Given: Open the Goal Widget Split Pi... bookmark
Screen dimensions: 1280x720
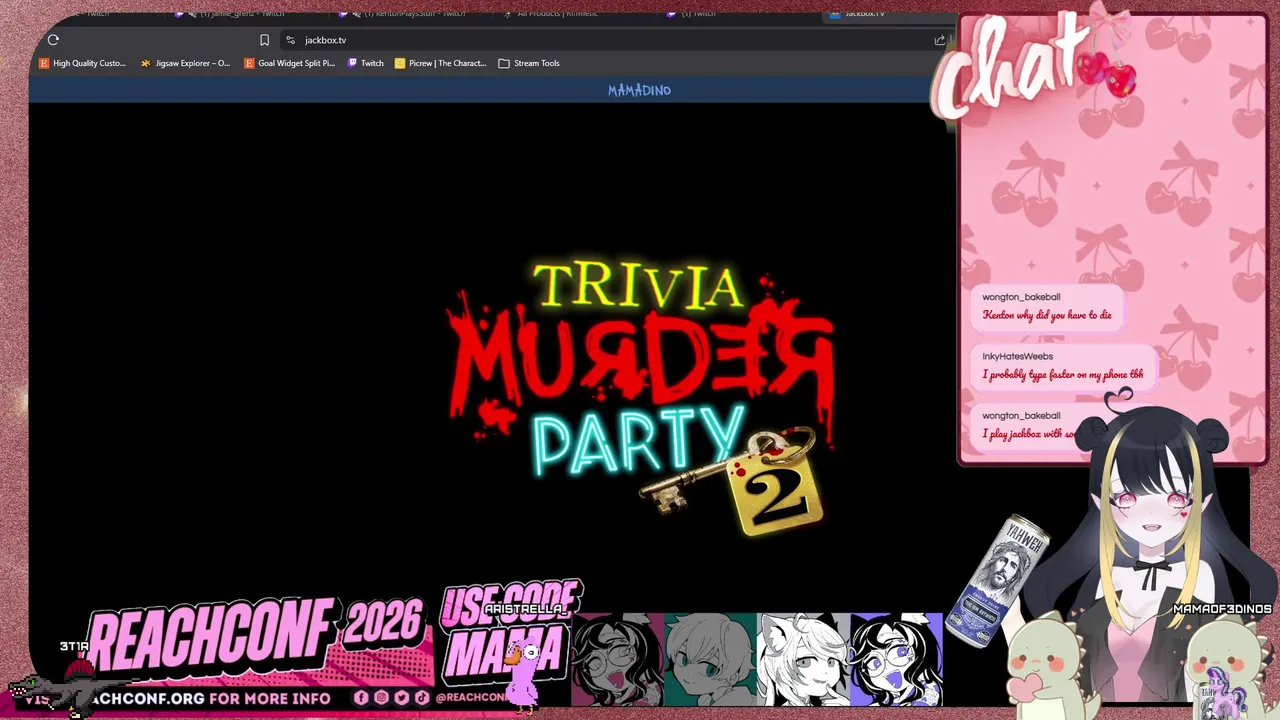Looking at the screenshot, I should [x=290, y=63].
